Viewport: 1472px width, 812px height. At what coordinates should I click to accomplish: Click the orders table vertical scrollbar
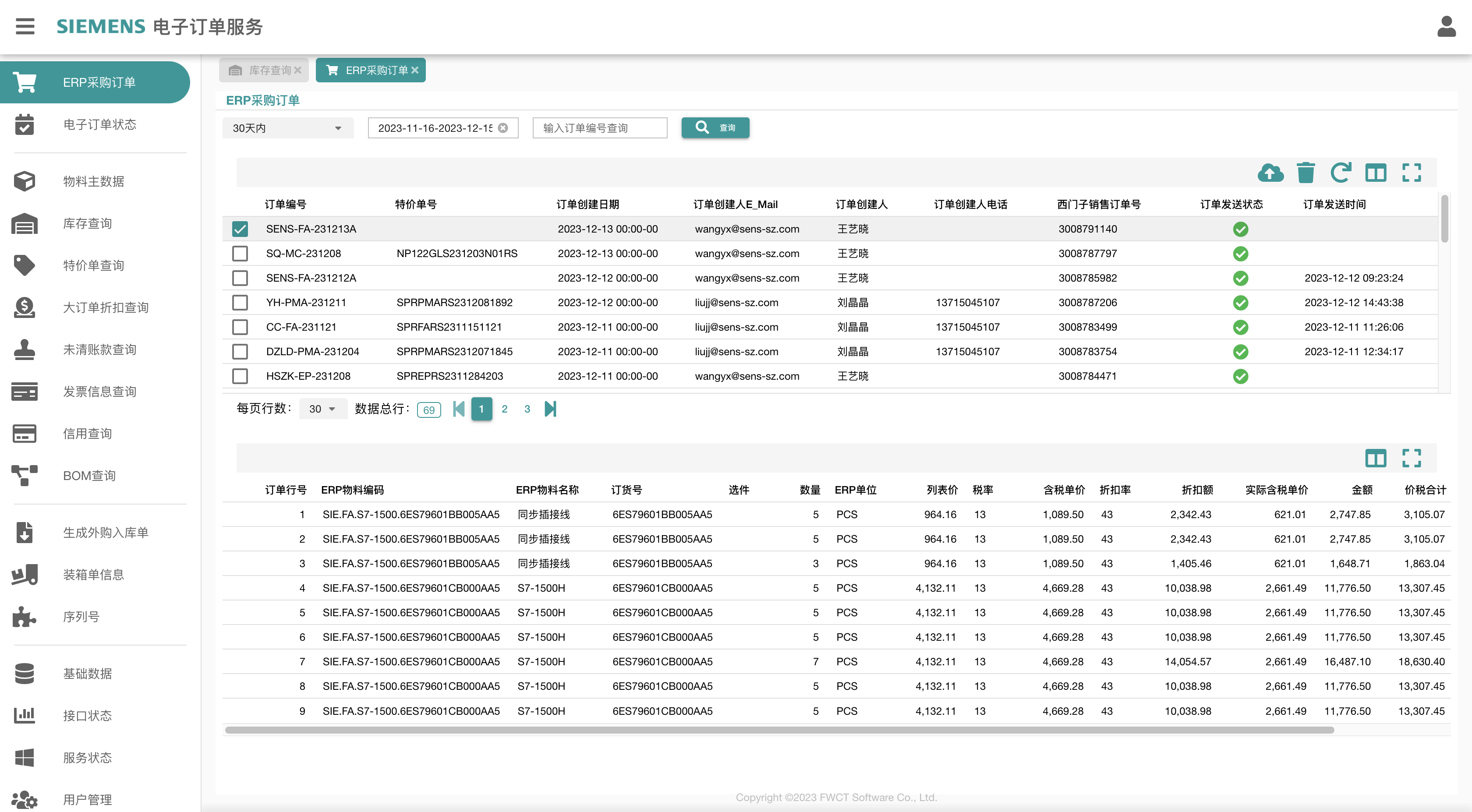(x=1444, y=219)
